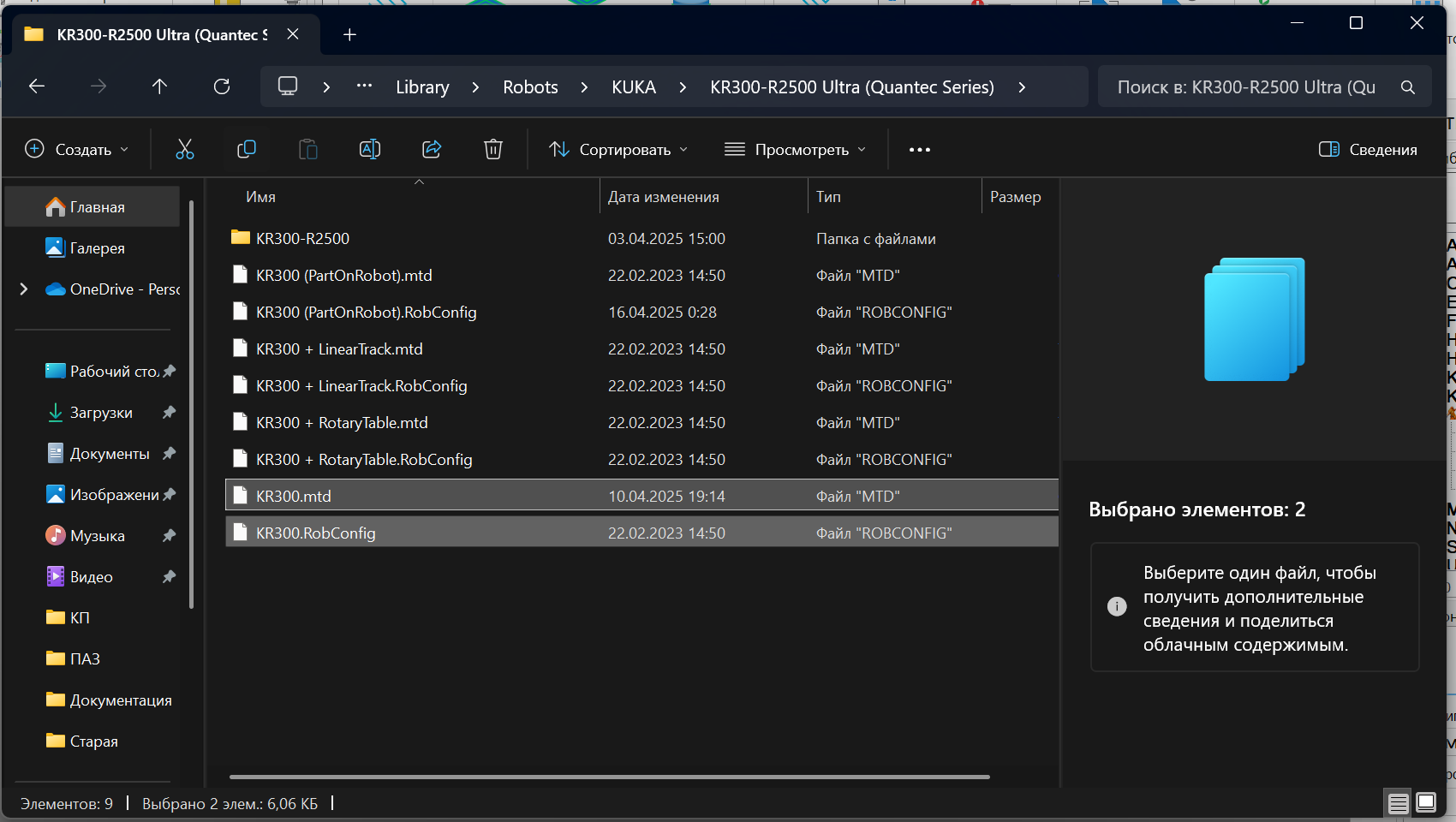The height and width of the screenshot is (822, 1456).
Task: Switch to details list view icon
Action: 1398,803
